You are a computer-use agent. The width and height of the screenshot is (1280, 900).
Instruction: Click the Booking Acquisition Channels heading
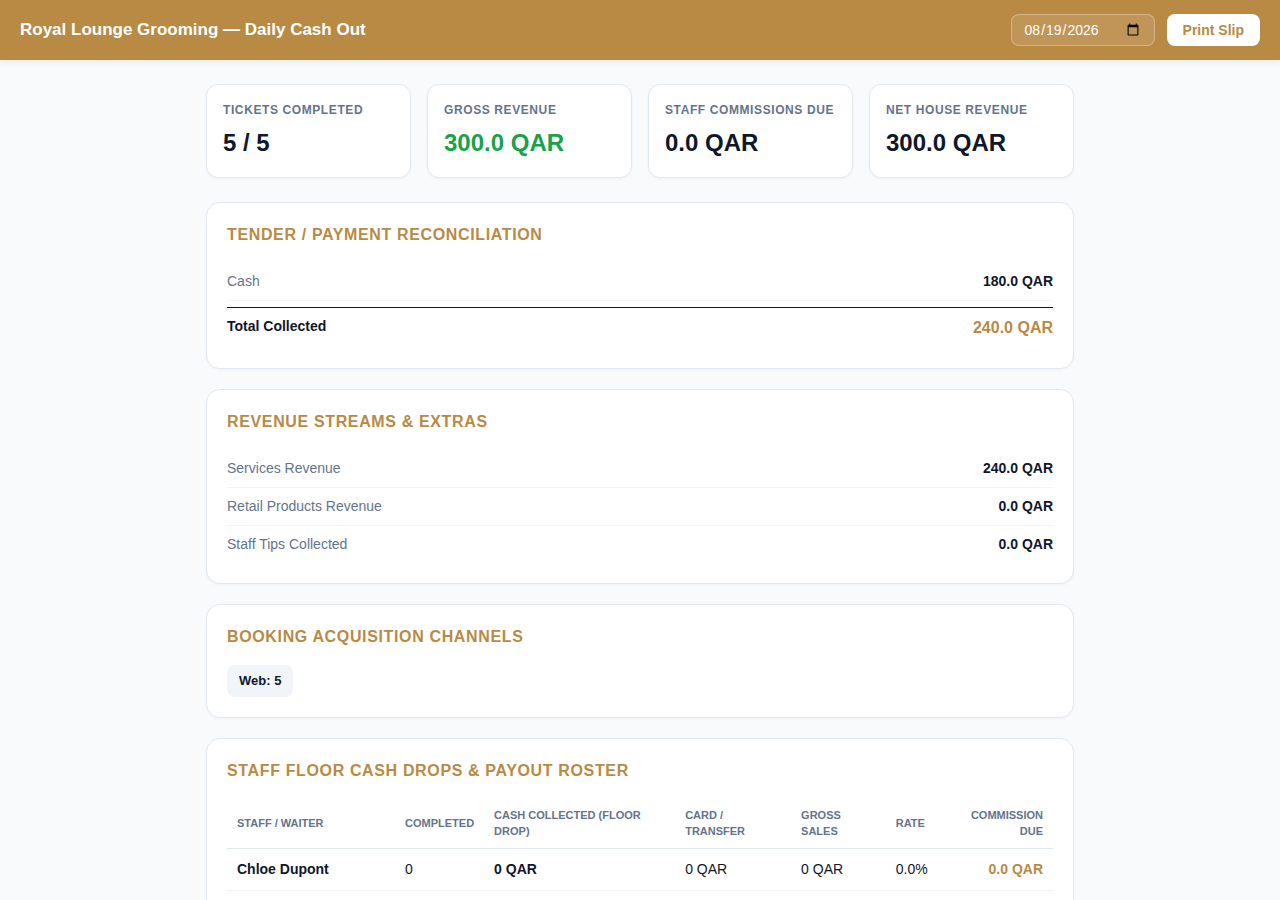(x=375, y=636)
